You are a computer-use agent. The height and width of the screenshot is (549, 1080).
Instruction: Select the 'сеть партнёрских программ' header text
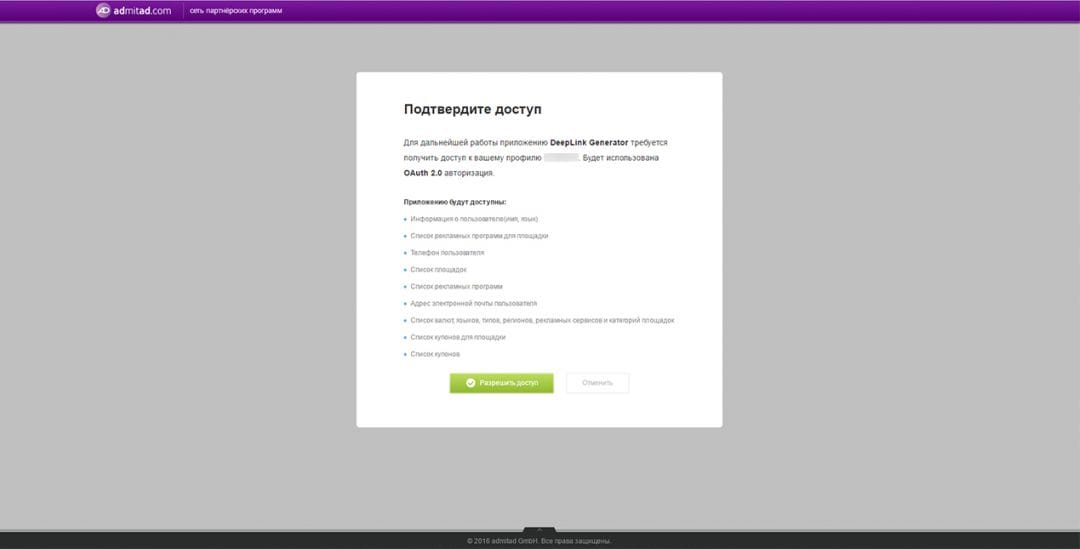coord(236,11)
